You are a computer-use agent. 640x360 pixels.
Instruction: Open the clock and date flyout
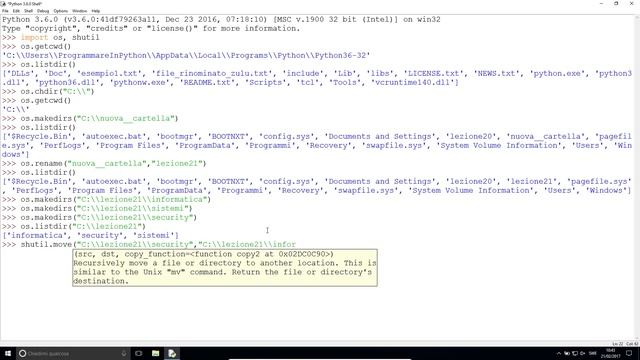611,353
